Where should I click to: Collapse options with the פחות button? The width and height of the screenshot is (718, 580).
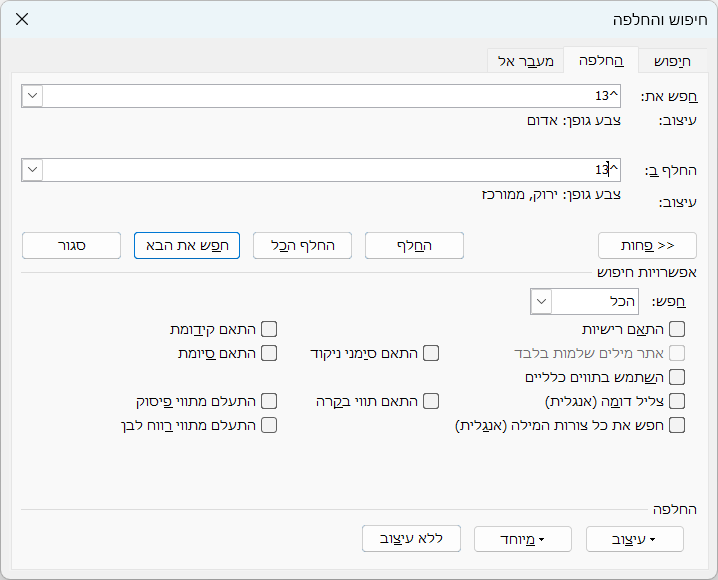[x=647, y=245]
